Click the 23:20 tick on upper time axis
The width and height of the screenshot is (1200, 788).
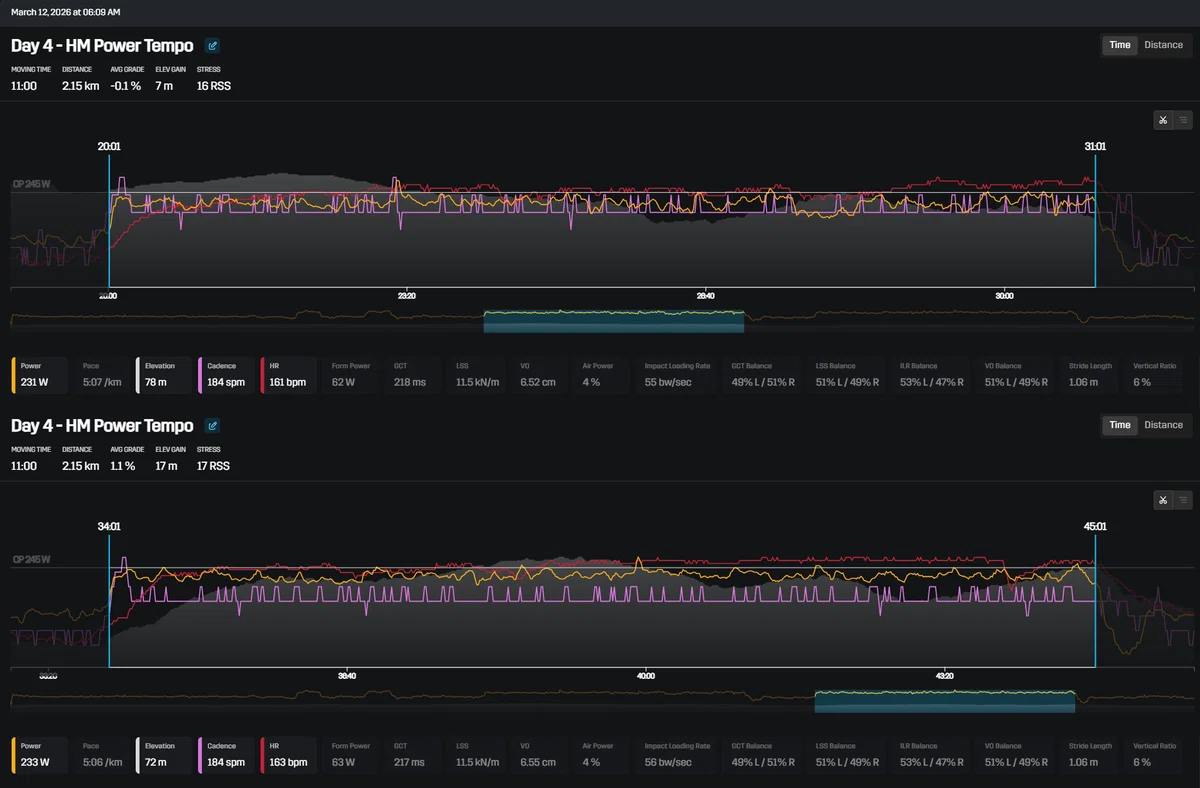pos(406,296)
